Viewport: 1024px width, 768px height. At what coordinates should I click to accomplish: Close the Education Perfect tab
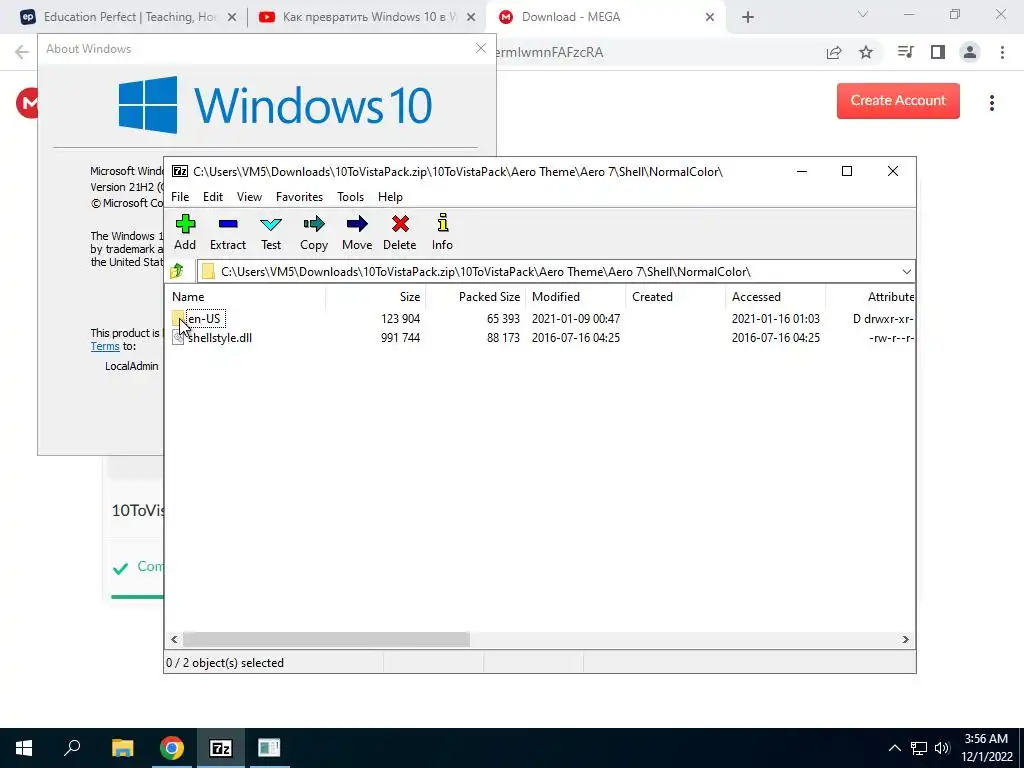(x=232, y=18)
